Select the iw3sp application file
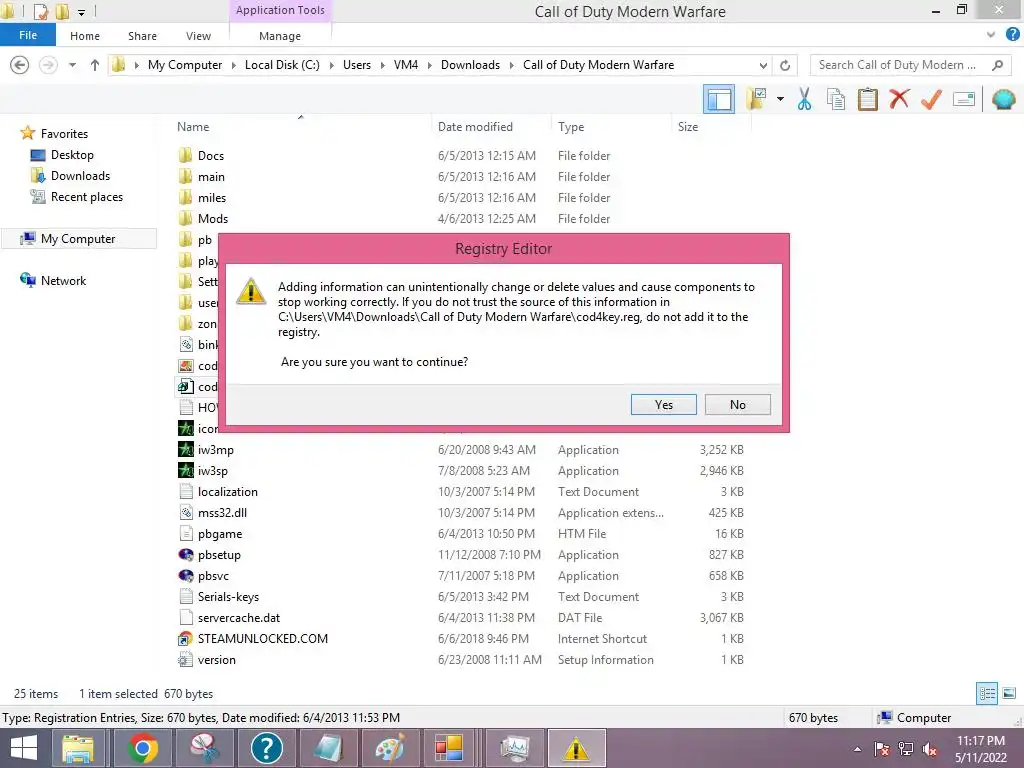1024x768 pixels. (x=213, y=470)
